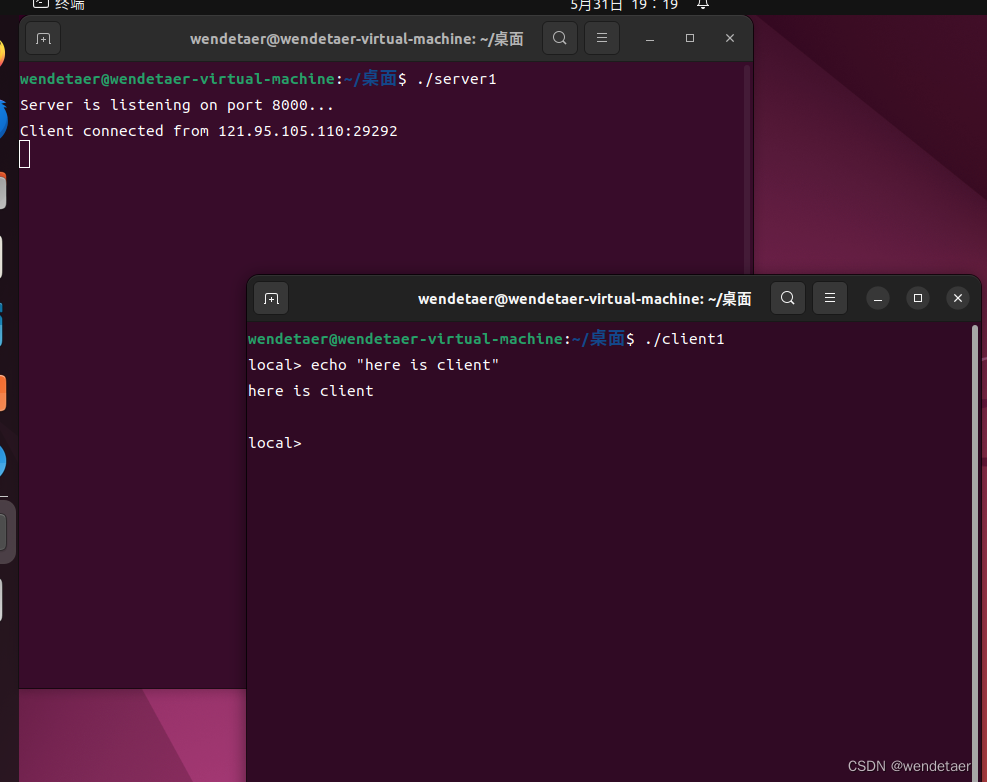Open hamburger menu in client terminal window
Screen dimensions: 987x782
click(x=830, y=298)
